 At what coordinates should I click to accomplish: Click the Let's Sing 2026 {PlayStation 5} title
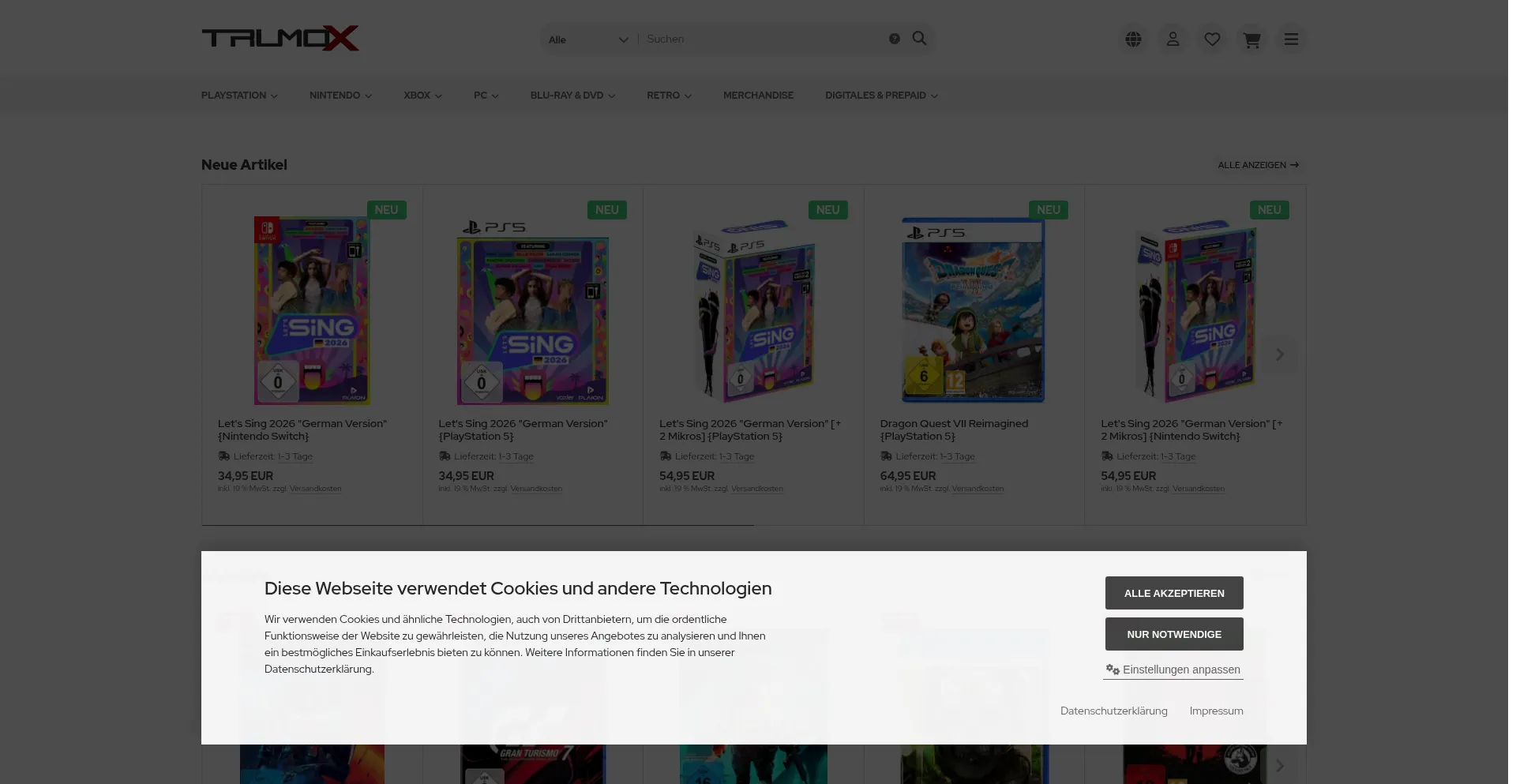pyautogui.click(x=523, y=430)
